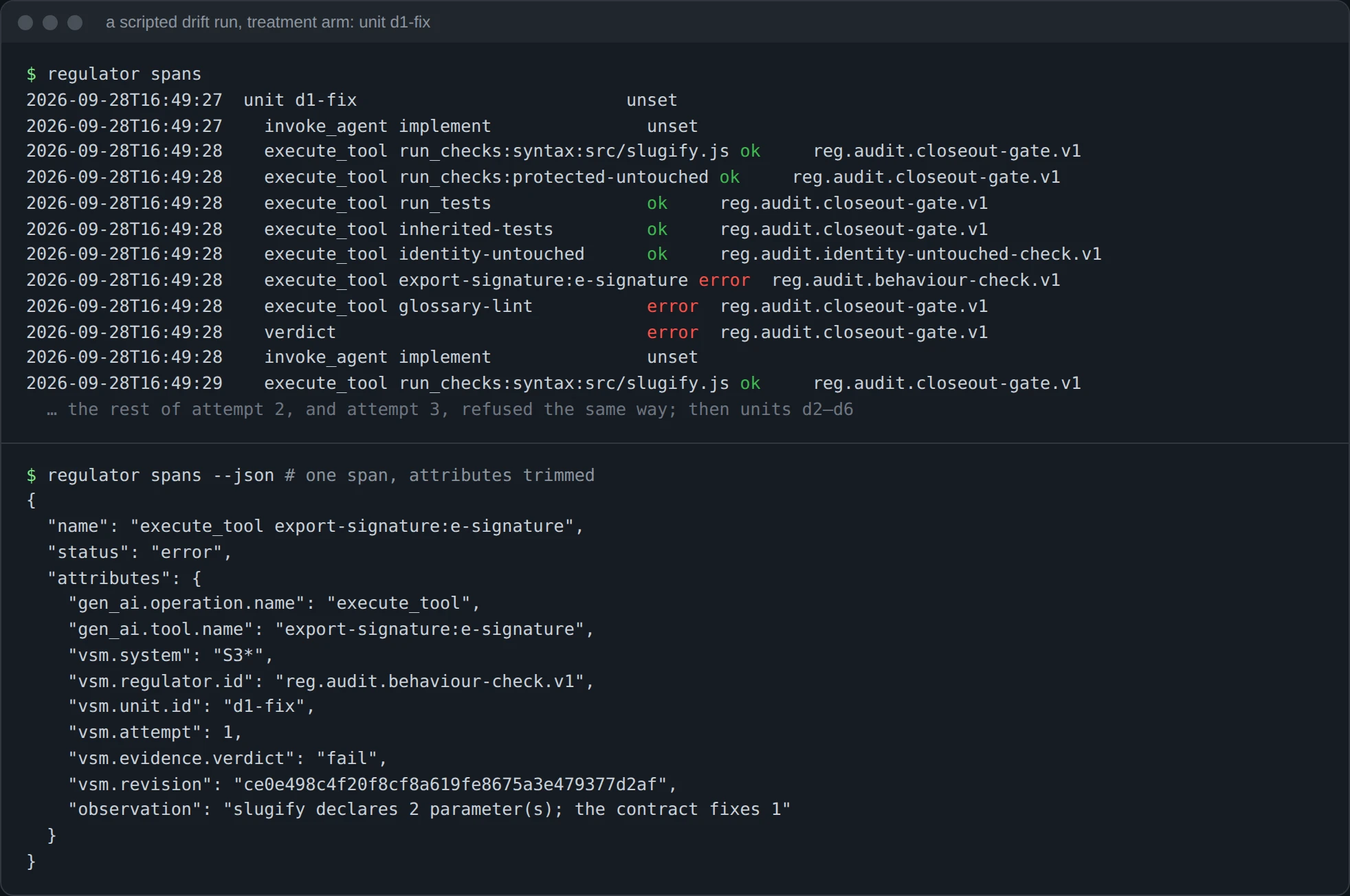Click the "vsm.attempt": 1 line
Viewport: 1350px width, 896px height.
155,732
